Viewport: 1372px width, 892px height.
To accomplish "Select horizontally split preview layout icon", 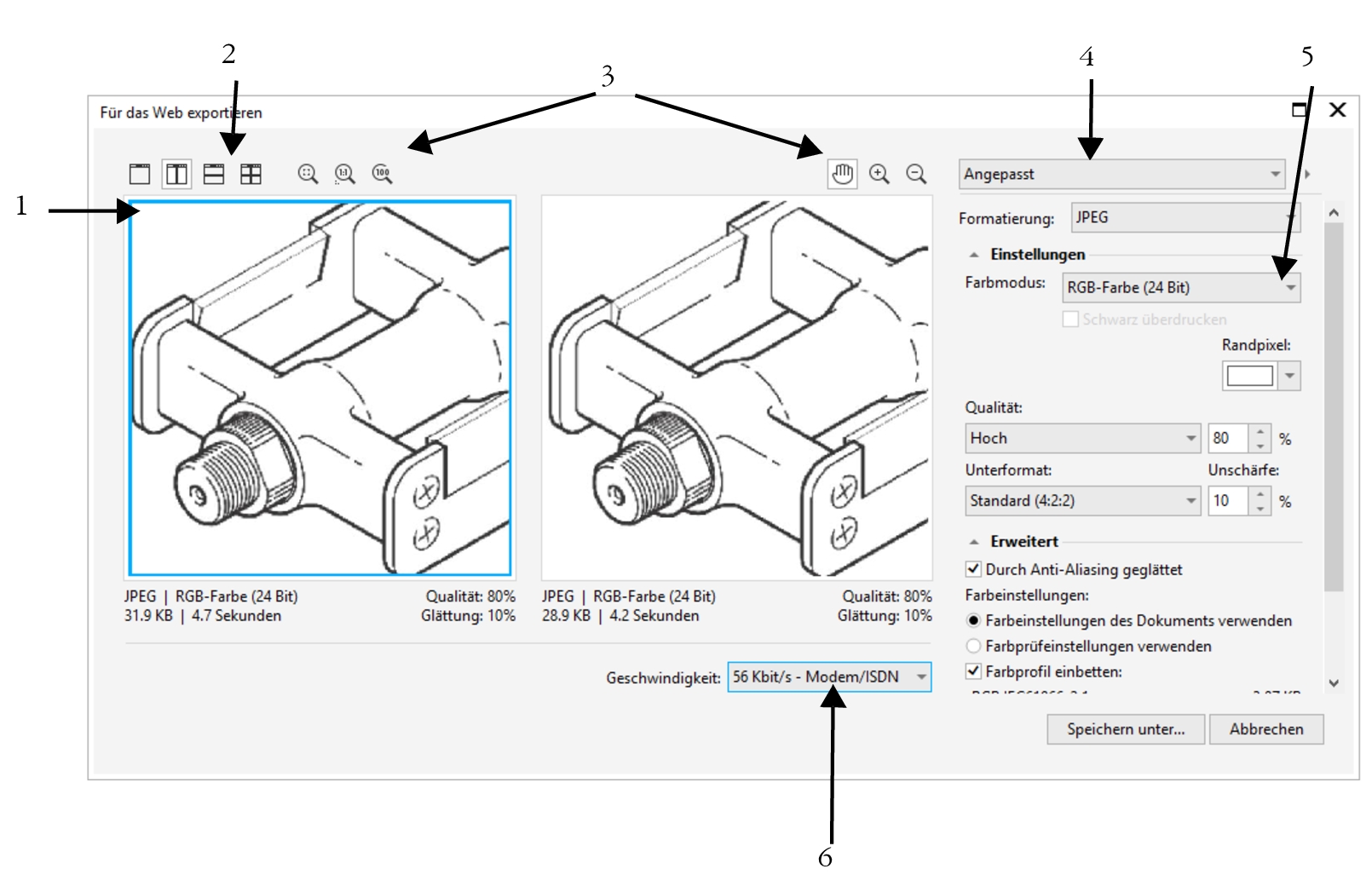I will (x=214, y=174).
